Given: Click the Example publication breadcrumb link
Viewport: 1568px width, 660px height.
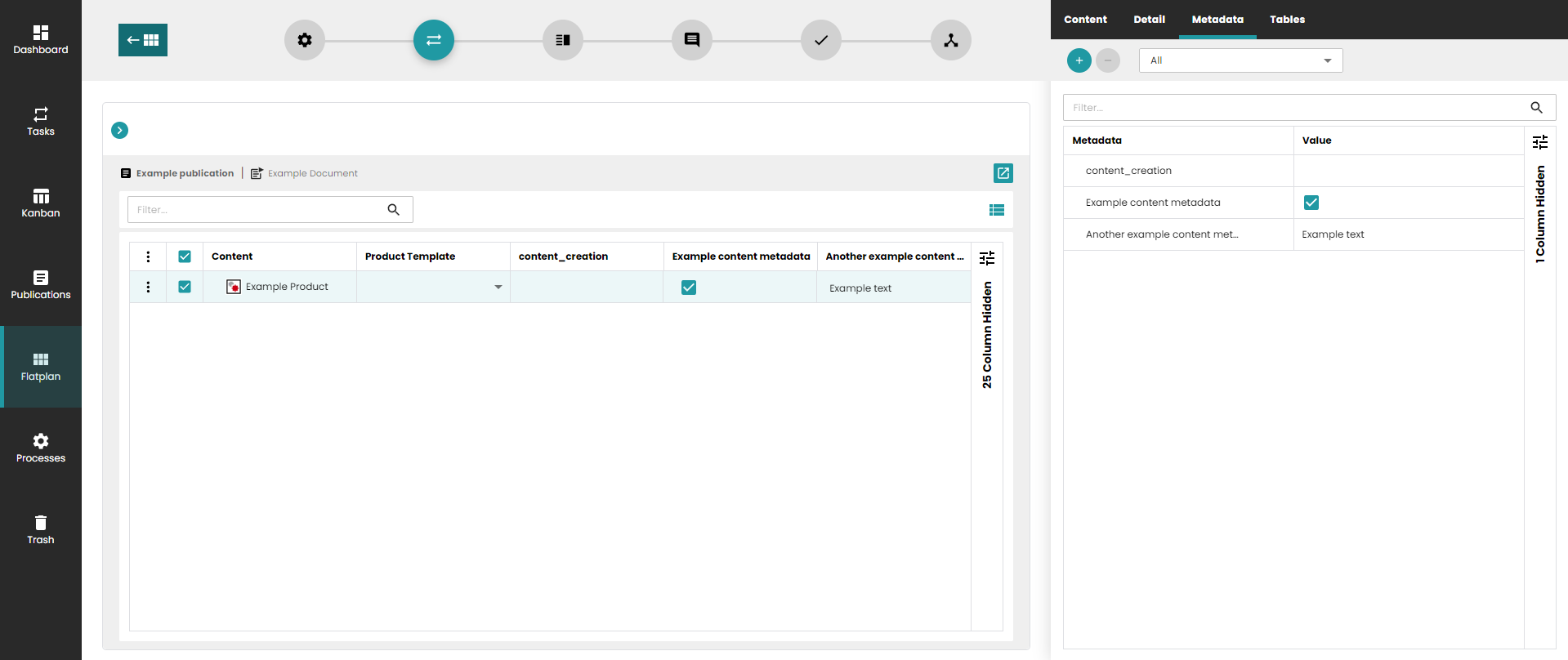Looking at the screenshot, I should tap(185, 173).
